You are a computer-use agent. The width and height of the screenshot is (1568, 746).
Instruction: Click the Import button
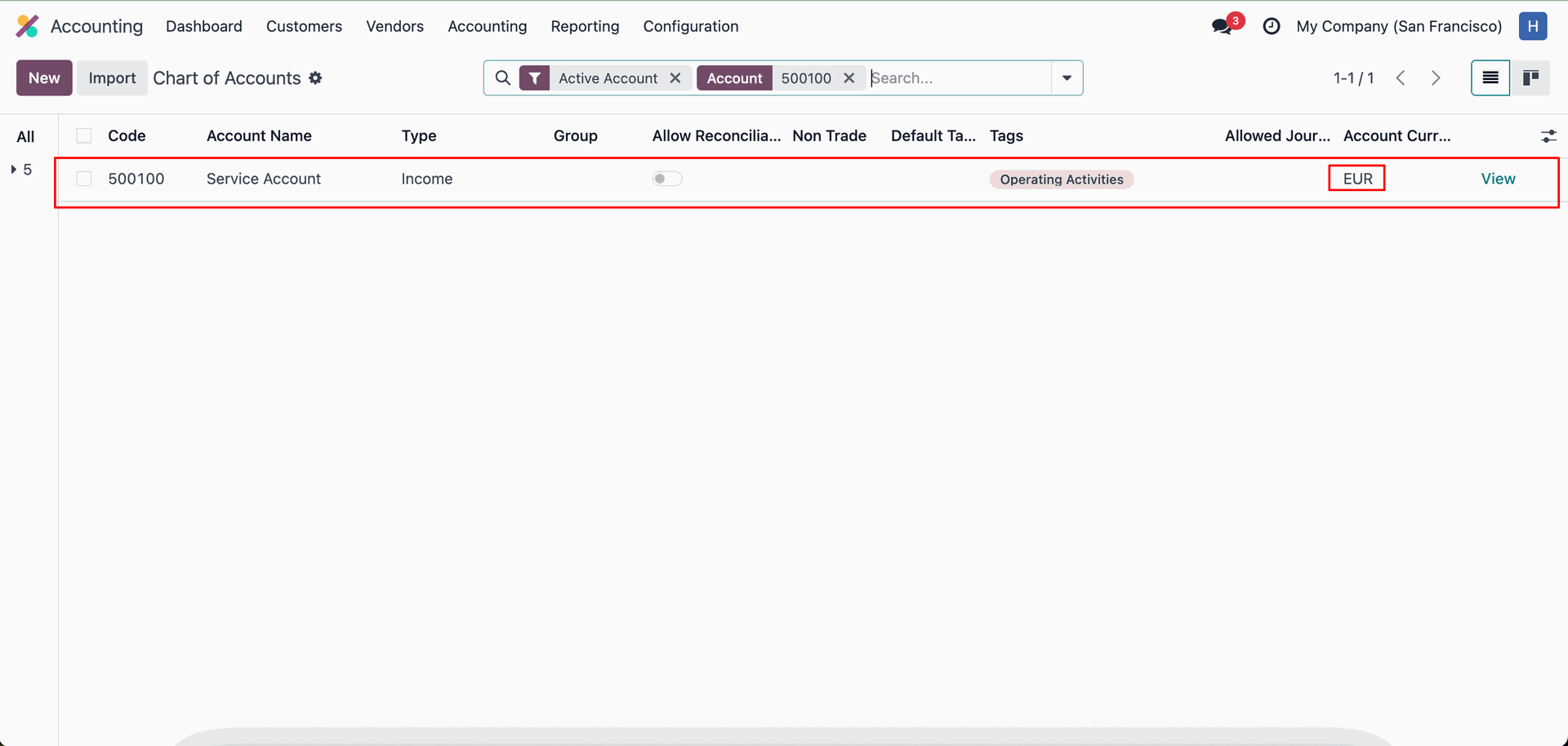112,78
